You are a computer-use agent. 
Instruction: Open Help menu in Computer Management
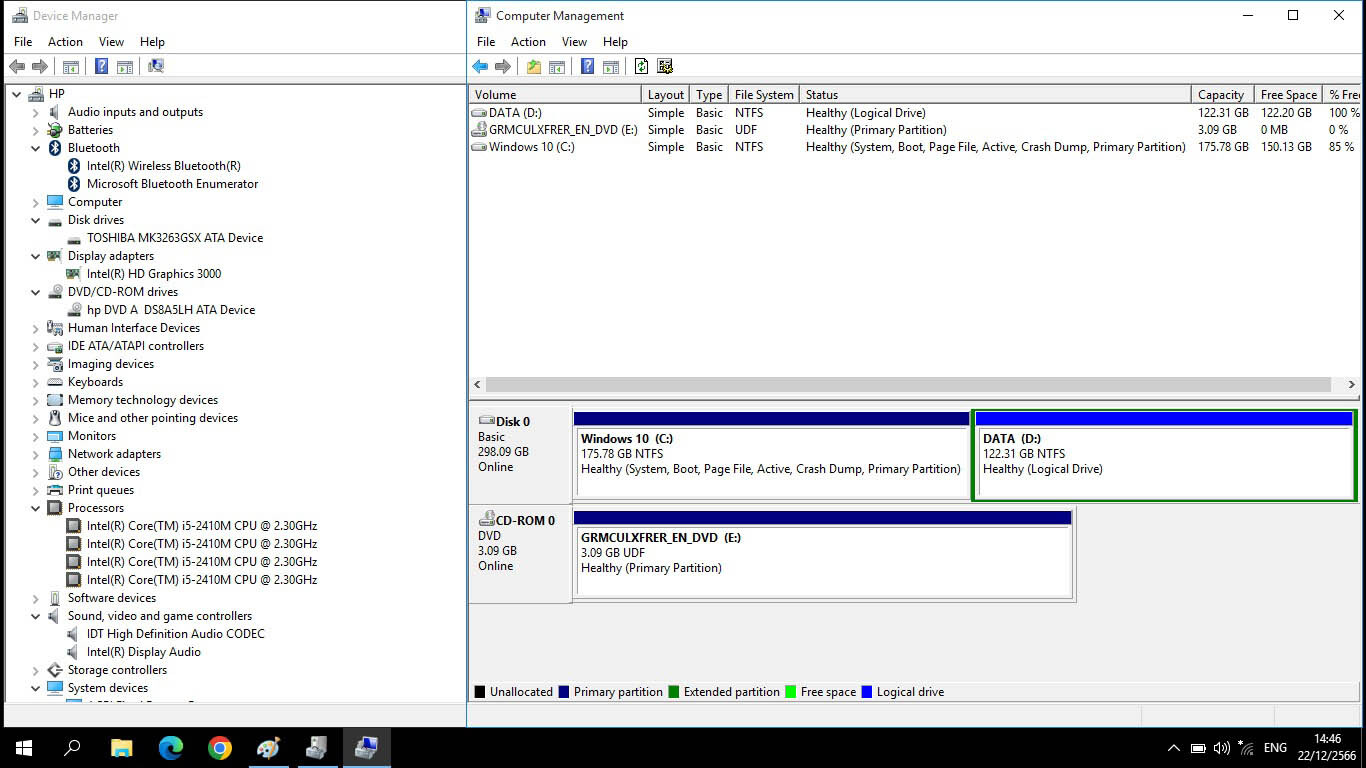tap(615, 42)
